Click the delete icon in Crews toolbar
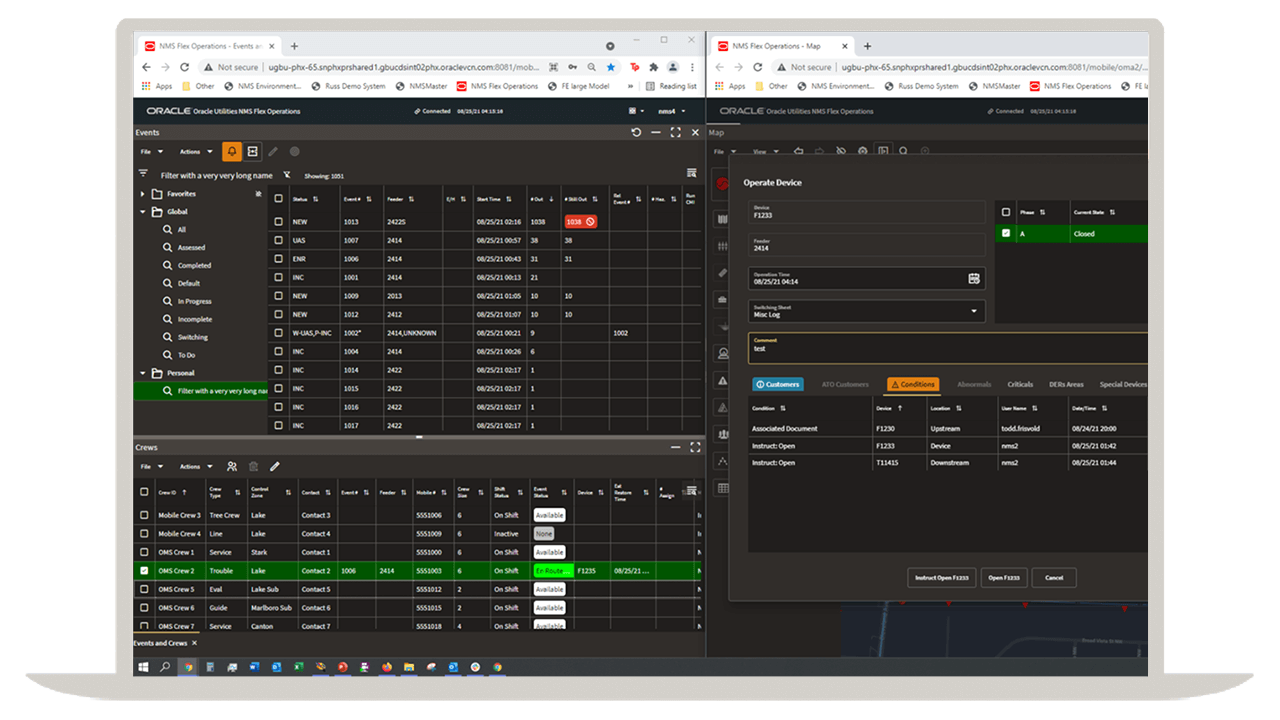1280x720 pixels. point(253,466)
